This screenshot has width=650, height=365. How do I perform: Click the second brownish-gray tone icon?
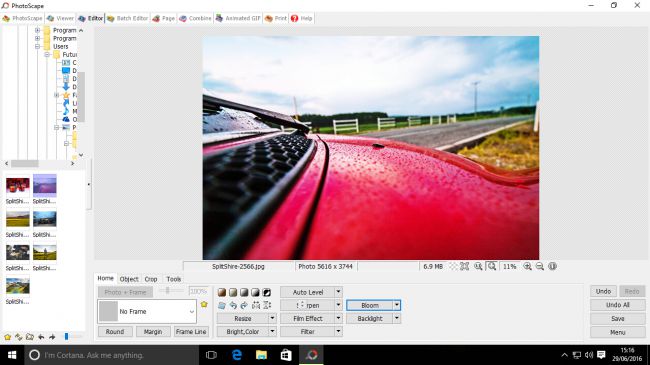[x=233, y=292]
